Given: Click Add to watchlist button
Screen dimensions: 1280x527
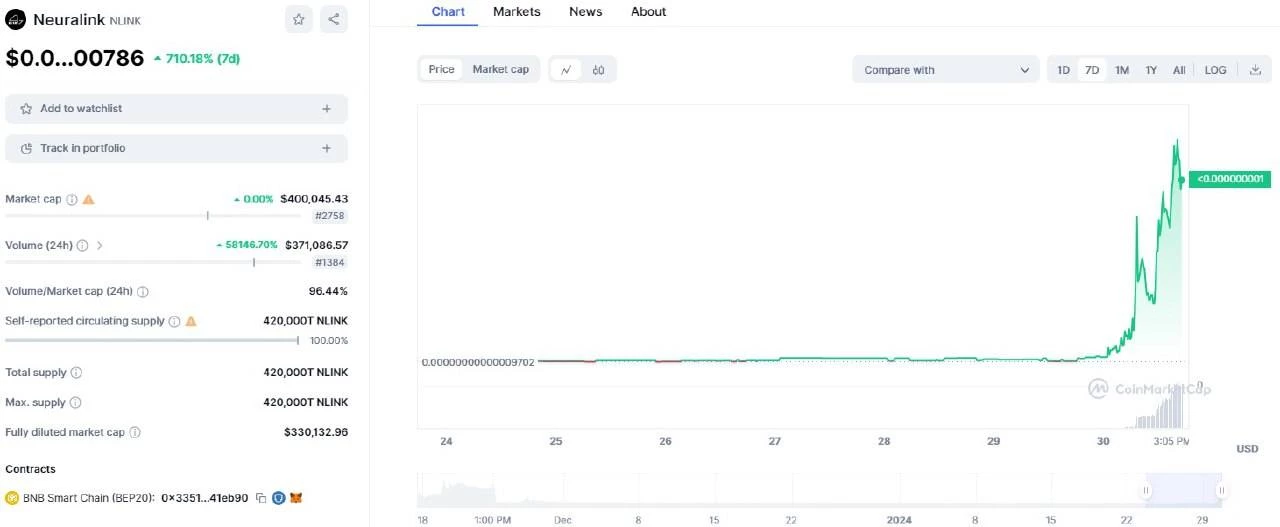Looking at the screenshot, I should 176,109.
